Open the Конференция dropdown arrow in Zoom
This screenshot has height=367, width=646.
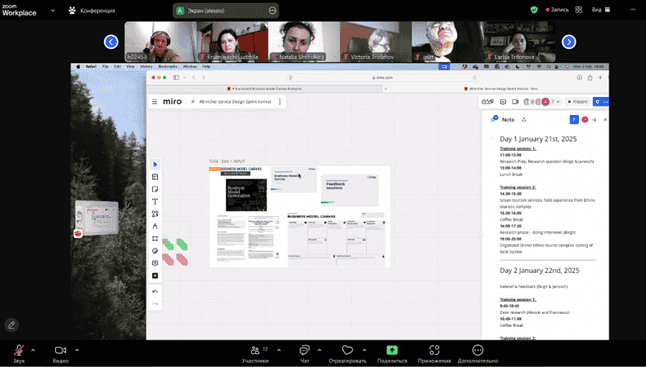(52, 10)
